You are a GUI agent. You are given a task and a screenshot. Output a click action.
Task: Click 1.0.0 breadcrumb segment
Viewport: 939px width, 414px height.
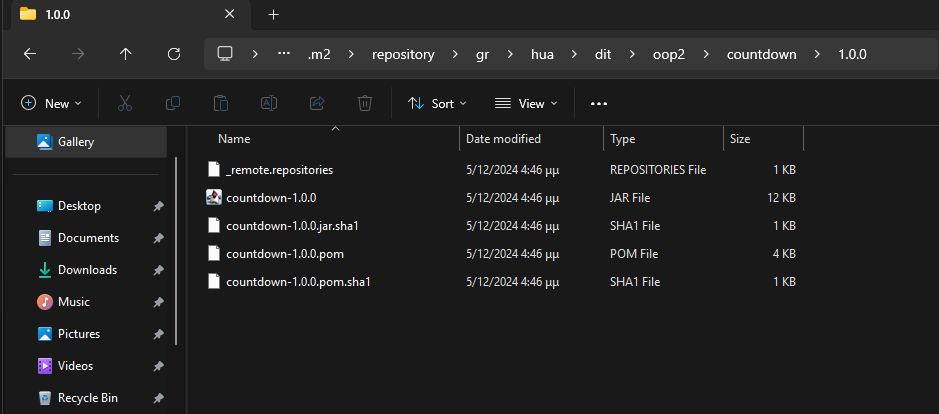tap(852, 55)
